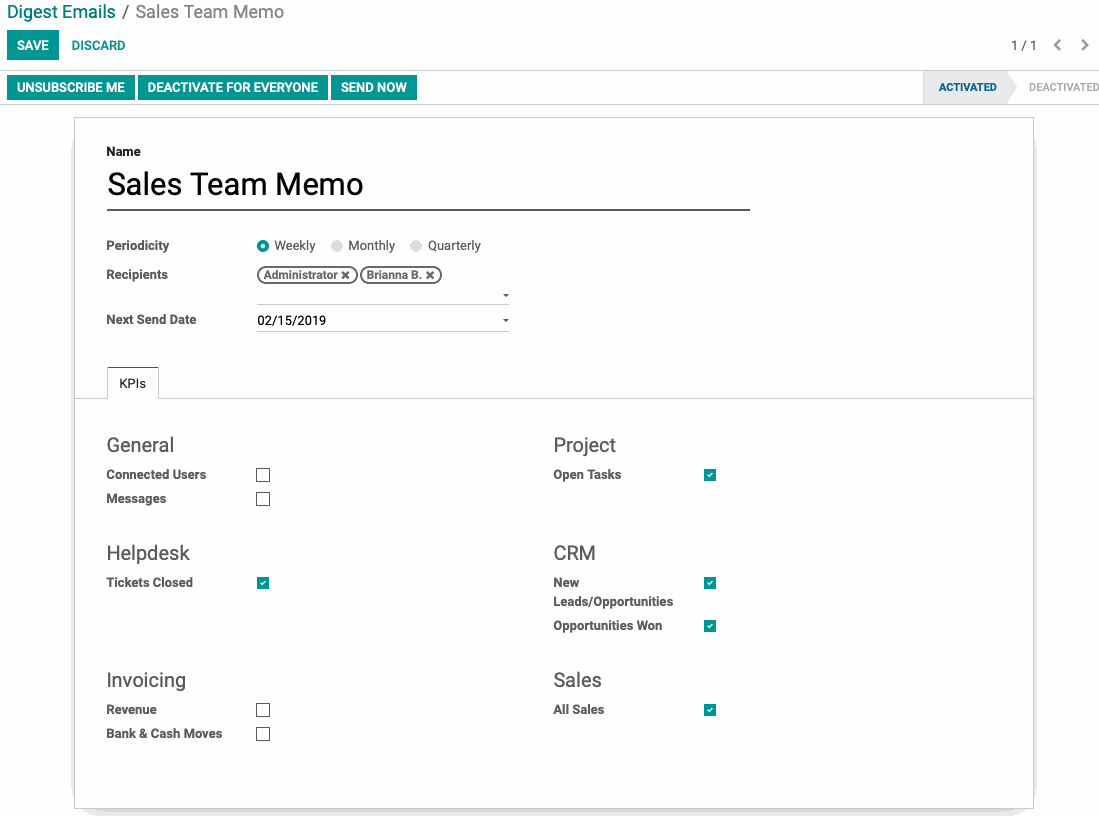The image size is (1099, 816).
Task: Enable Bank & Cash Moves KPI
Action: (x=263, y=734)
